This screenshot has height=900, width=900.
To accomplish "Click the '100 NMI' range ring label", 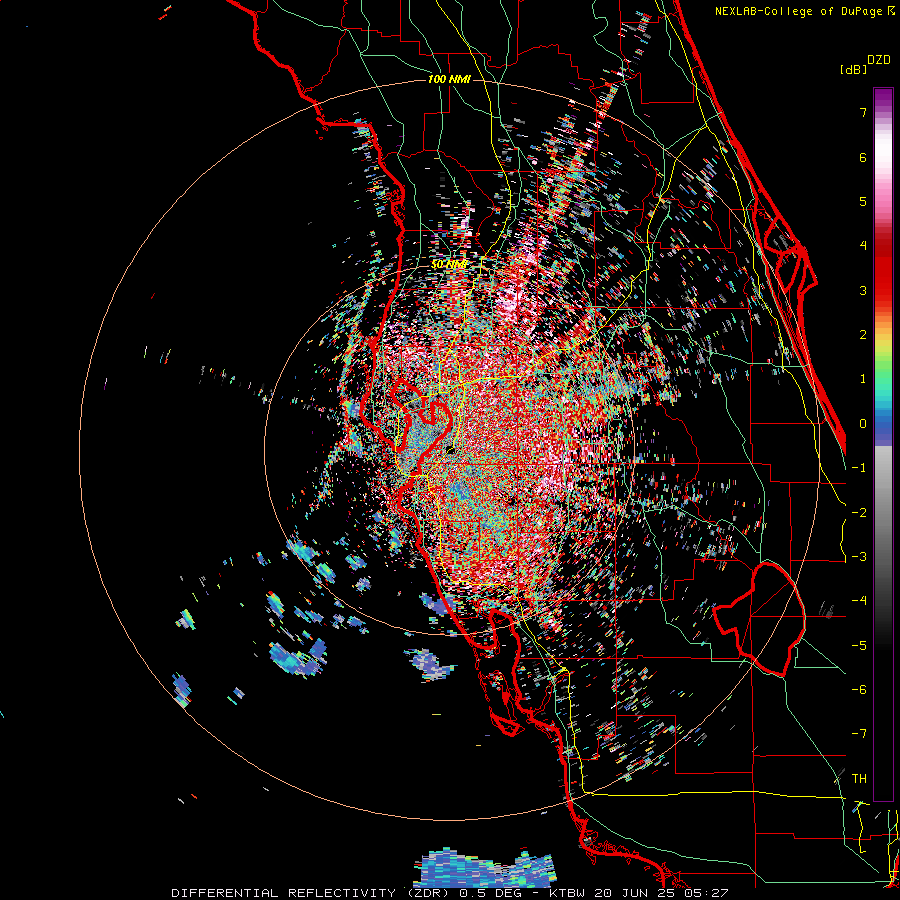I will (449, 79).
